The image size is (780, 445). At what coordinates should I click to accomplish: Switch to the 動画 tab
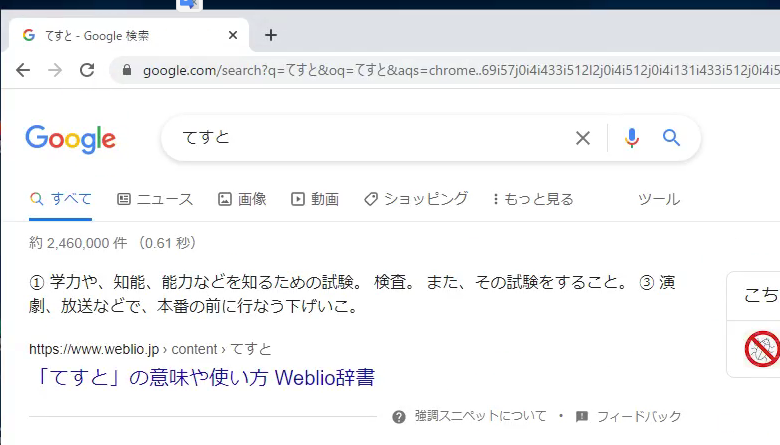pos(315,199)
